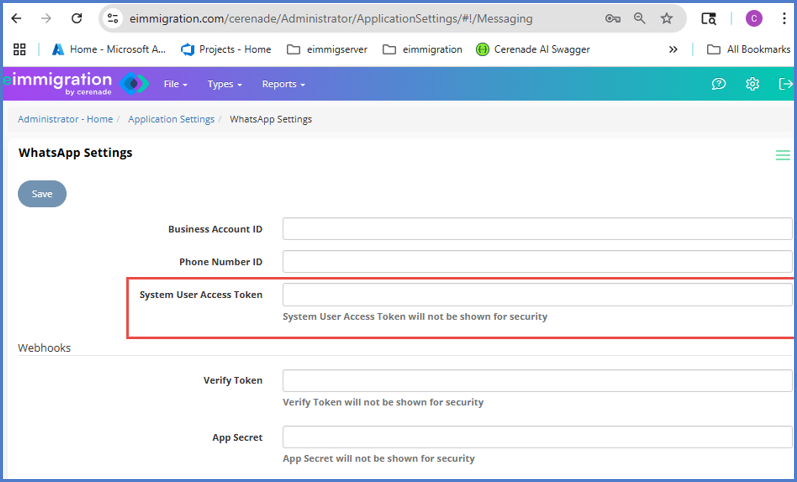Go to Application Settings breadcrumb link
The height and width of the screenshot is (482, 797).
[171, 119]
